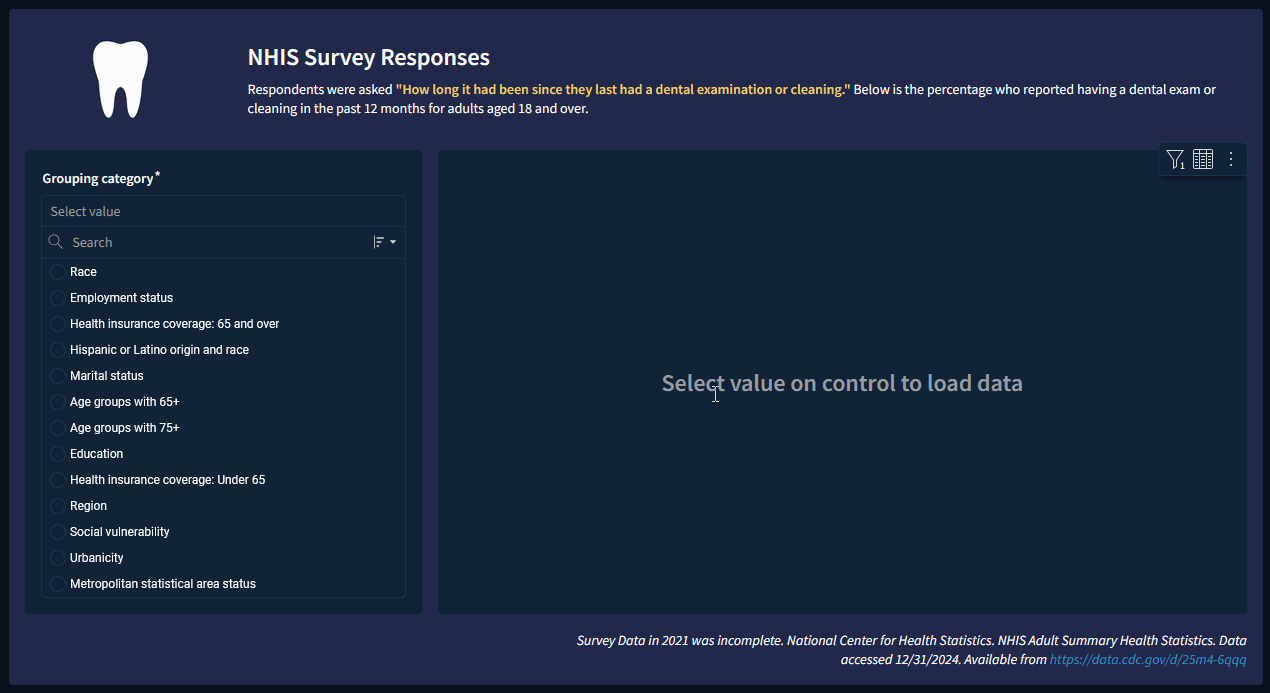Open the sort order dropdown beside Search
The width and height of the screenshot is (1270, 693).
tap(385, 241)
